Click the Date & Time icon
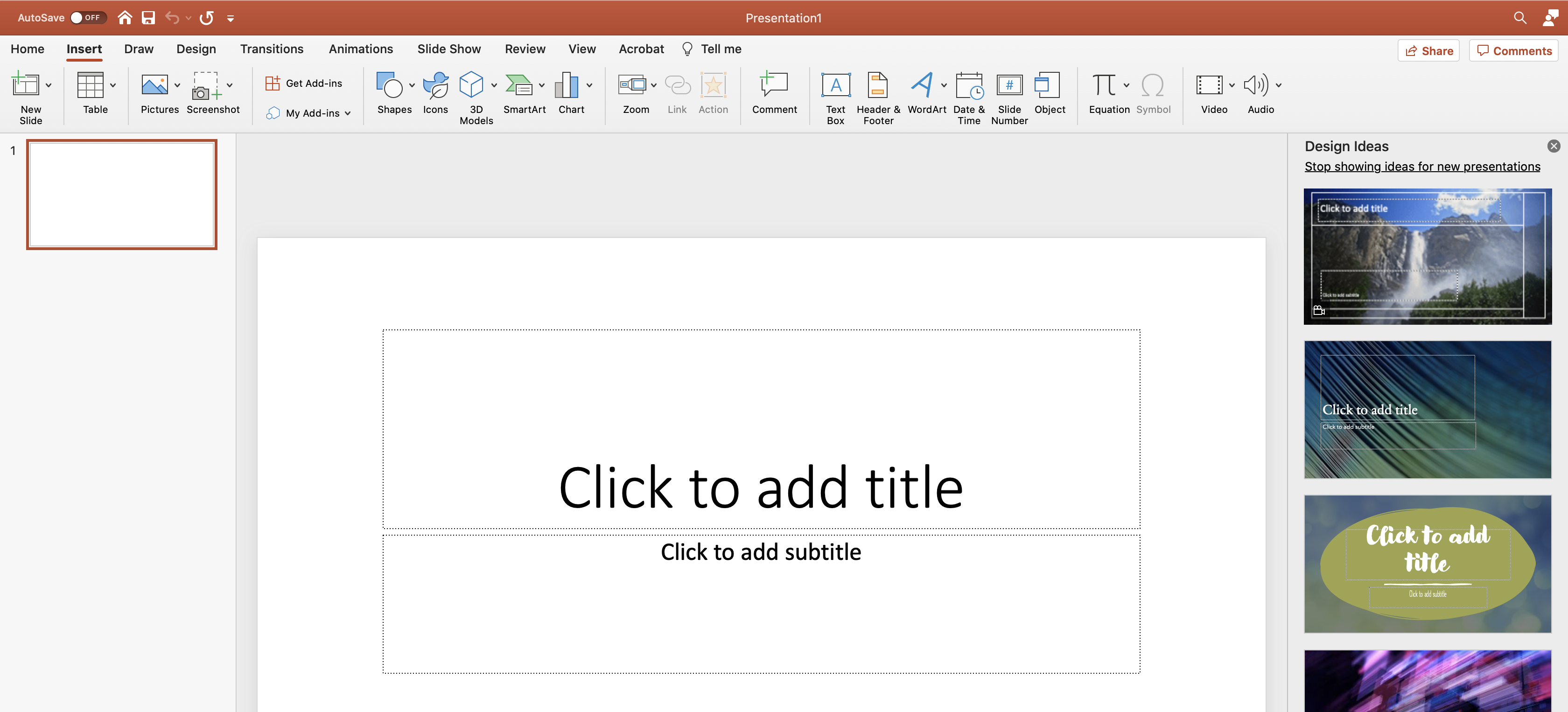1568x712 pixels. point(968,86)
